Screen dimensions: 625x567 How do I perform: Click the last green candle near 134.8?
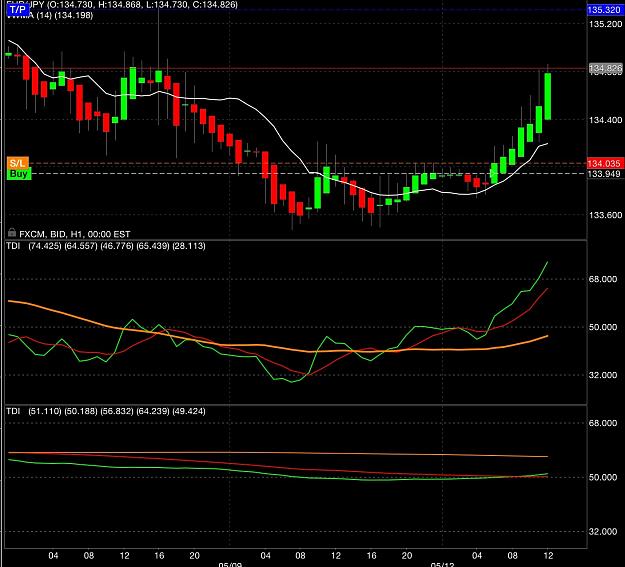pos(548,96)
